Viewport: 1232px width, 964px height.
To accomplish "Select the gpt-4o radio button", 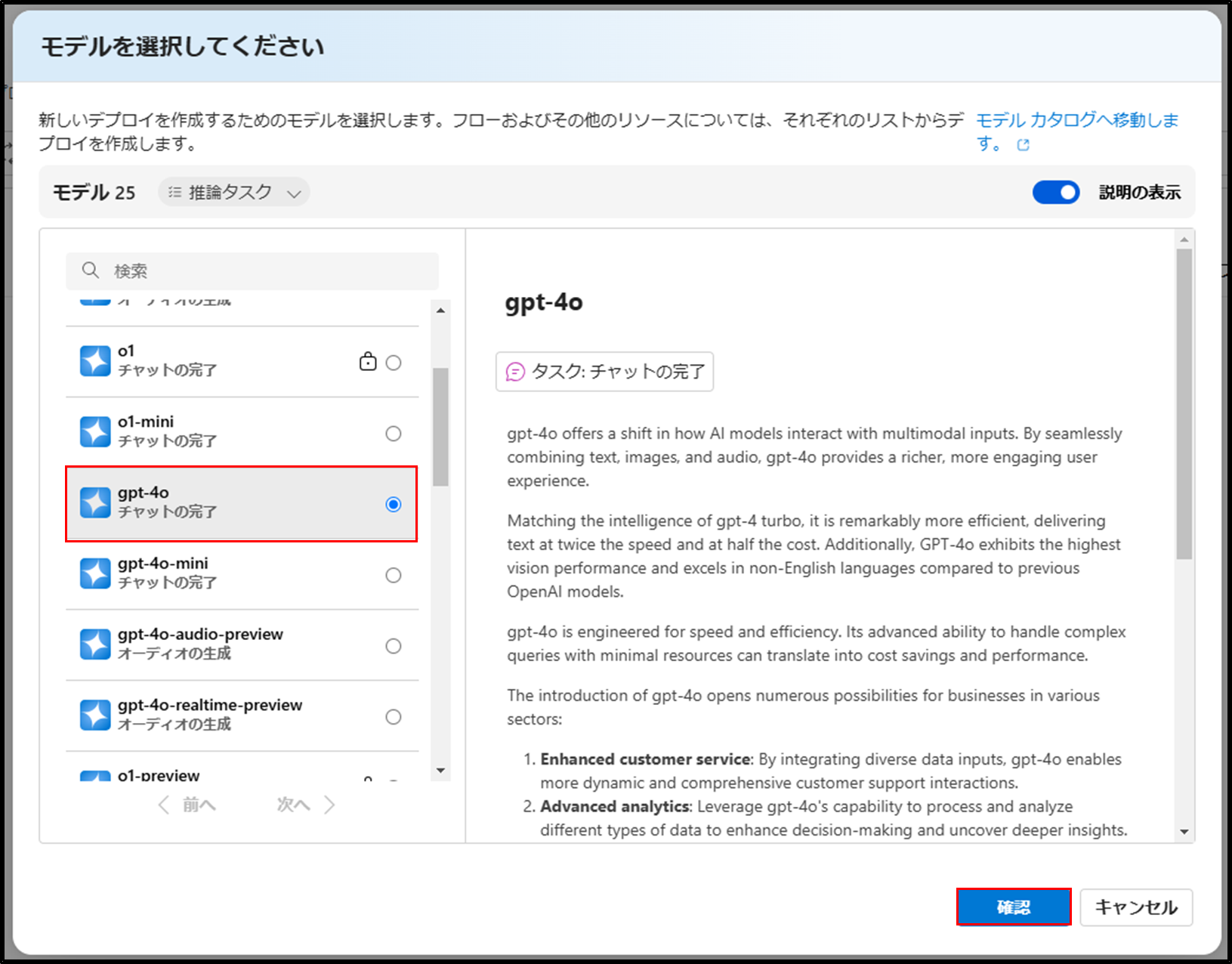I will 394,504.
